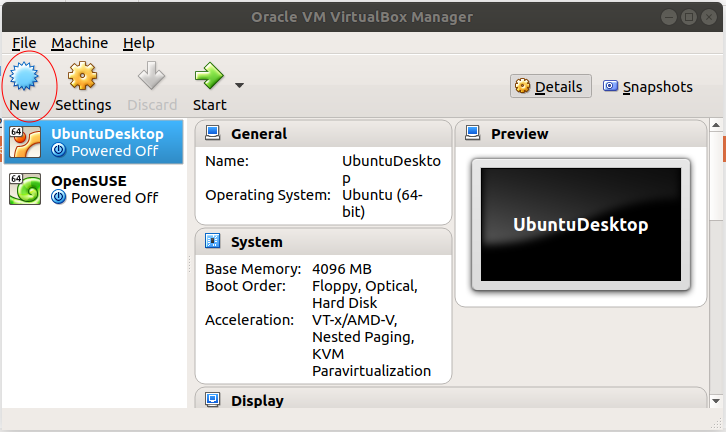Open Settings with the gear icon
Viewport: 726px width, 432px height.
(82, 75)
